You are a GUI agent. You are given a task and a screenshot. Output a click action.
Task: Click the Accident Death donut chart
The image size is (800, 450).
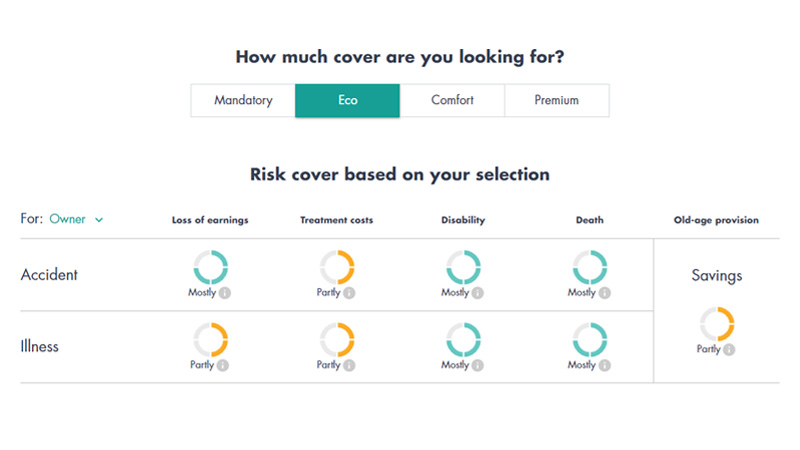(590, 267)
